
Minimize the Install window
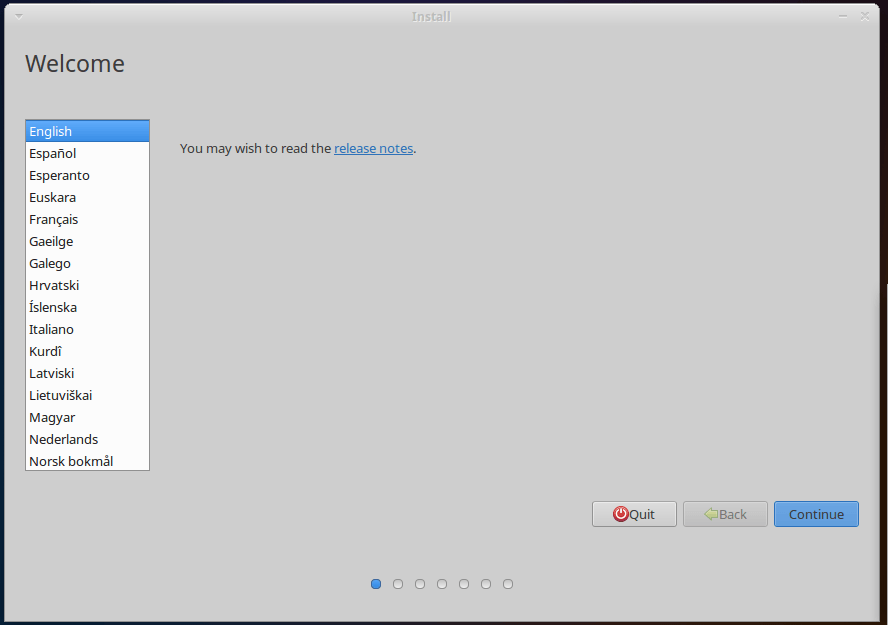(x=843, y=16)
